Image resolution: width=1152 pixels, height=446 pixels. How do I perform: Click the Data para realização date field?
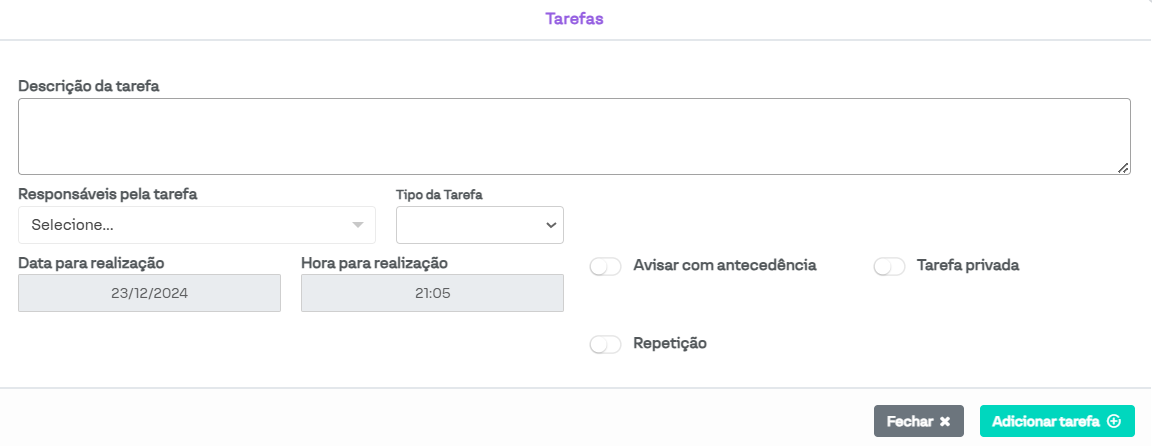click(x=150, y=294)
